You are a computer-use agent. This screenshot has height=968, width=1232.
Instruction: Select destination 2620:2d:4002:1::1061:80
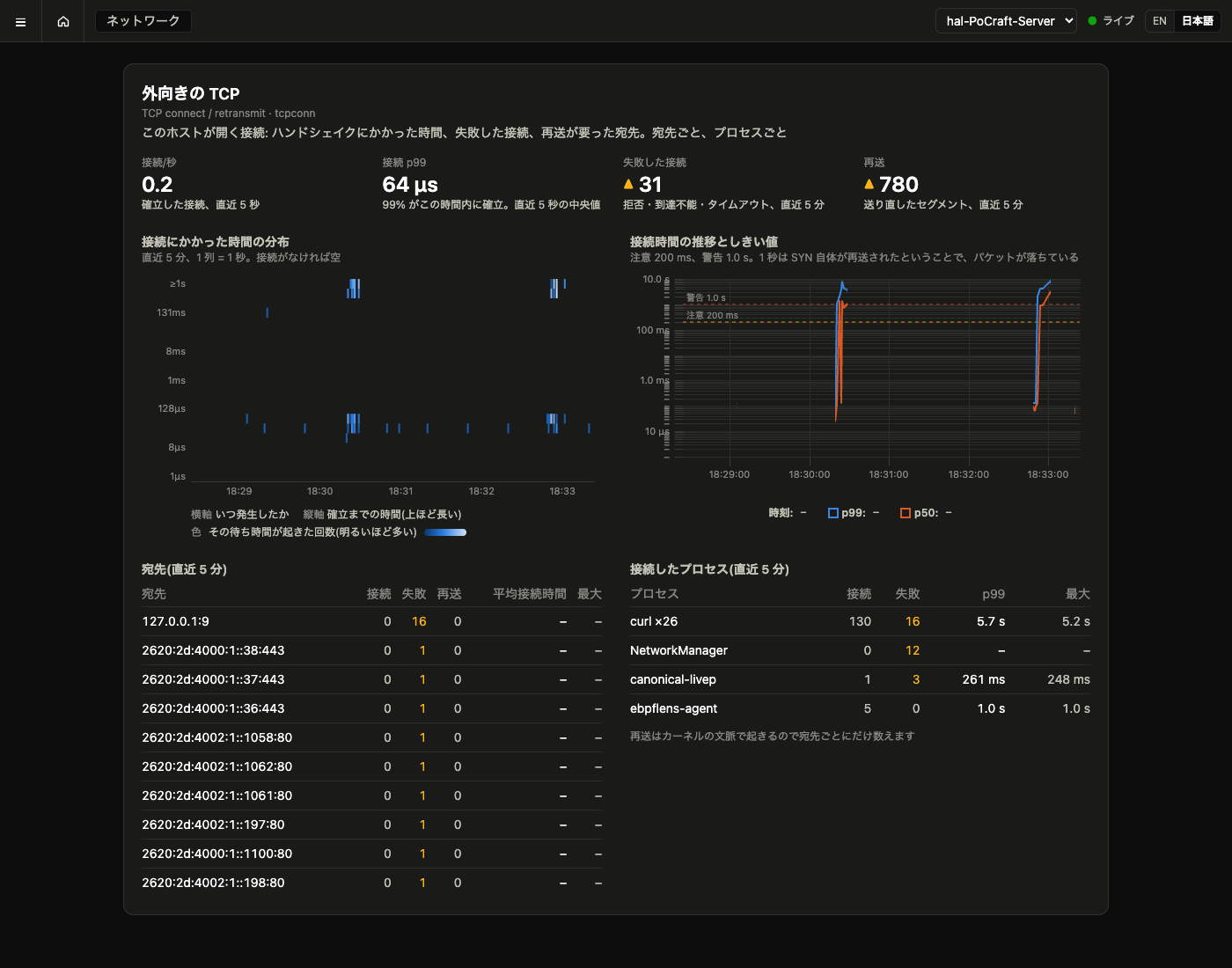tap(371, 796)
